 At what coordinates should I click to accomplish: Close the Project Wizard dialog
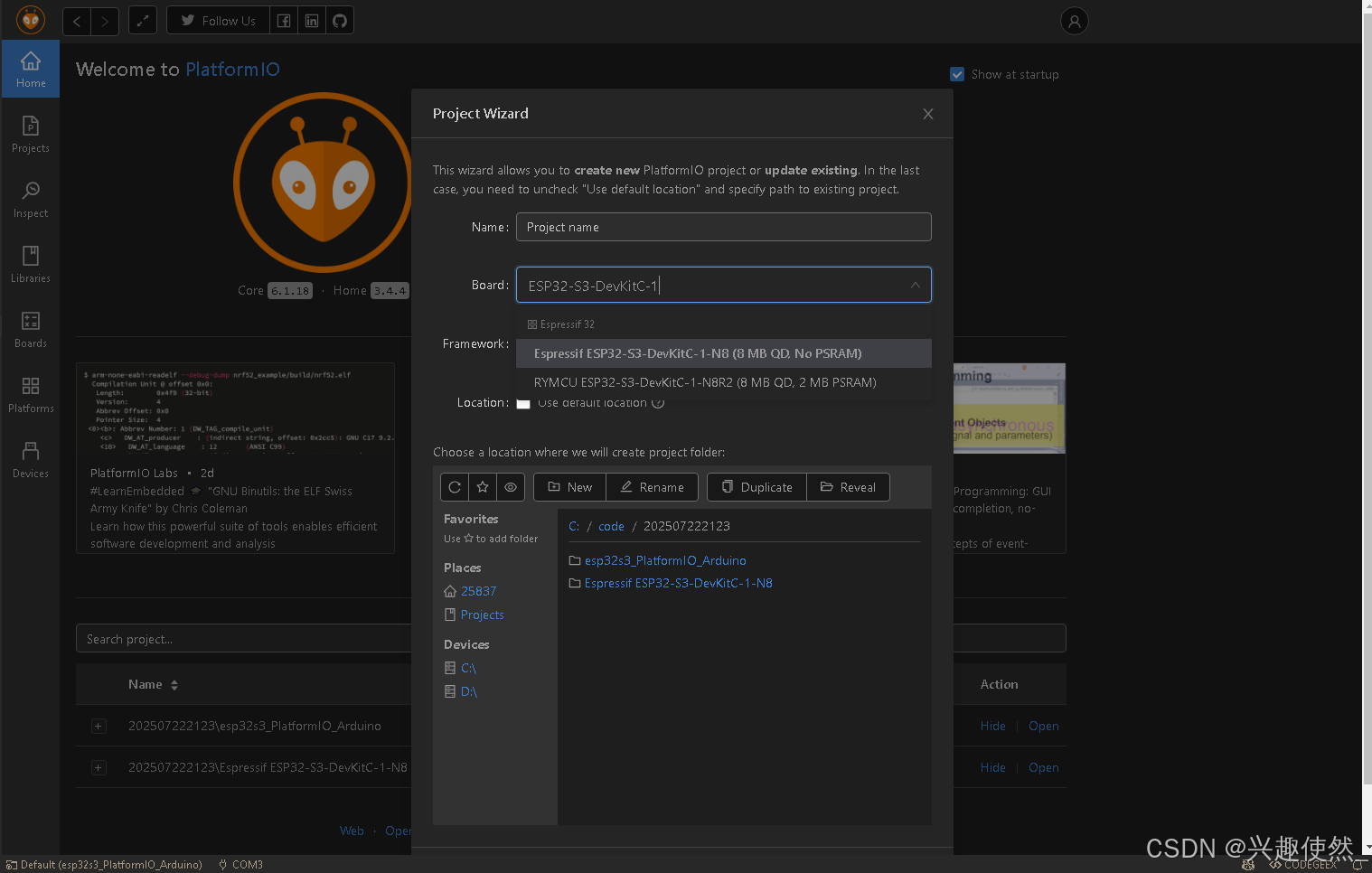(x=927, y=114)
